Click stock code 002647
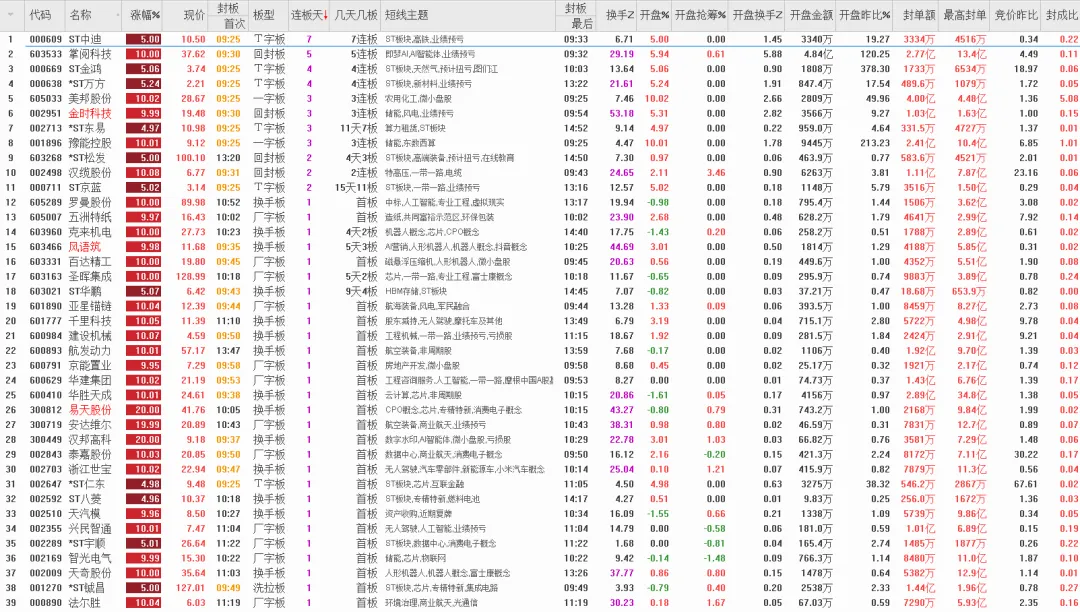 (x=45, y=484)
